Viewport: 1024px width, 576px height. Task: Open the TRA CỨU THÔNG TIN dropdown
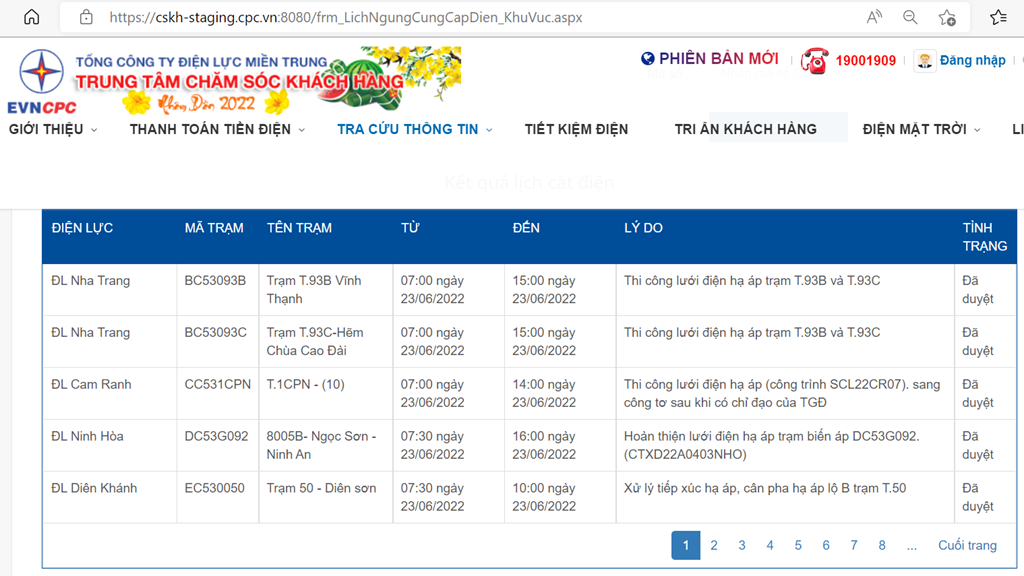(x=414, y=129)
